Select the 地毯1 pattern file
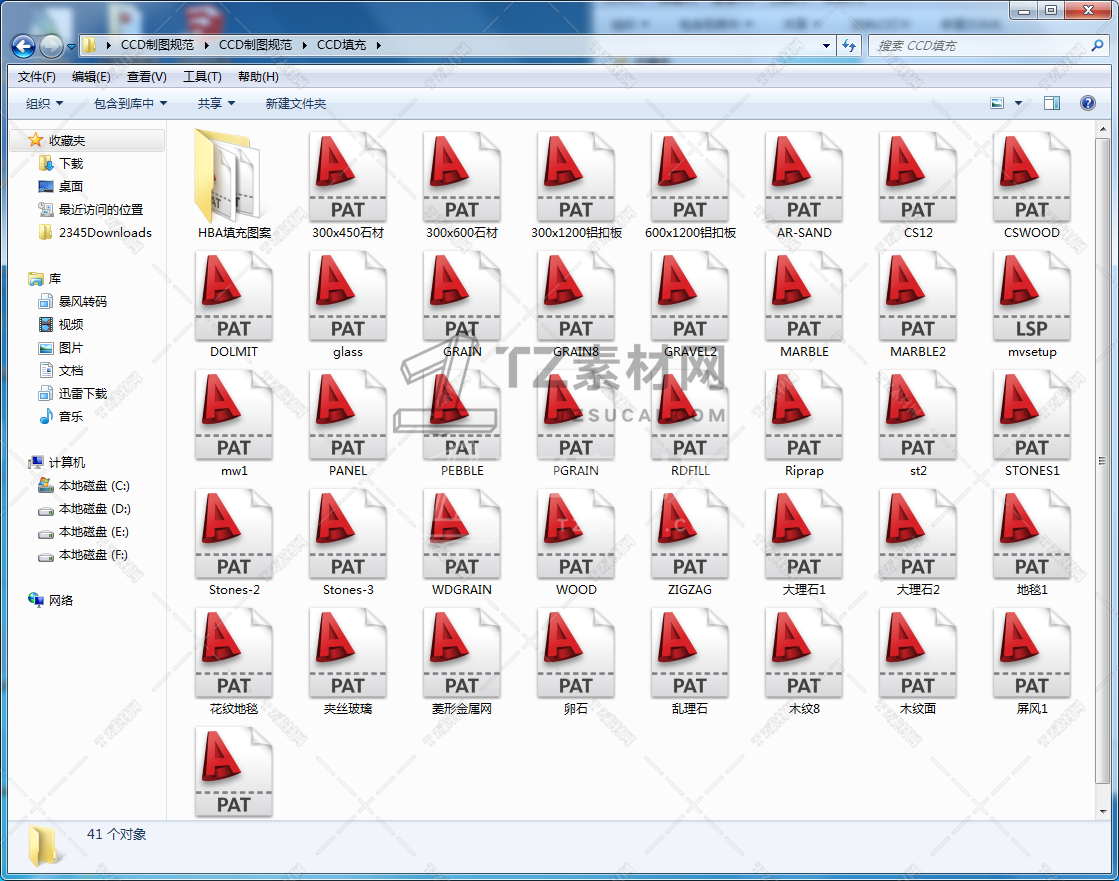The width and height of the screenshot is (1119, 881). click(1032, 542)
